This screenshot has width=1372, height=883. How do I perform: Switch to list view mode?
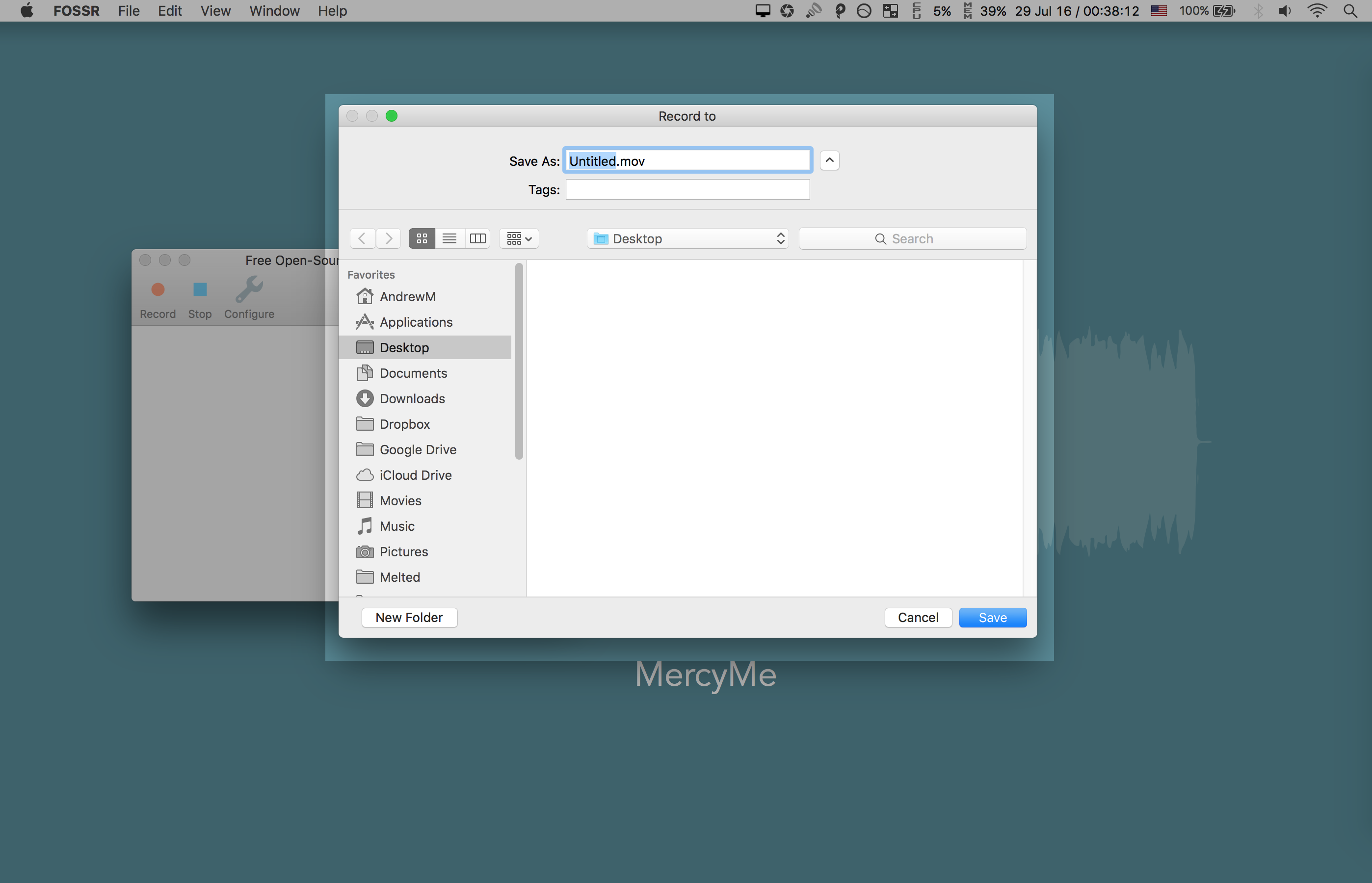[x=449, y=238]
